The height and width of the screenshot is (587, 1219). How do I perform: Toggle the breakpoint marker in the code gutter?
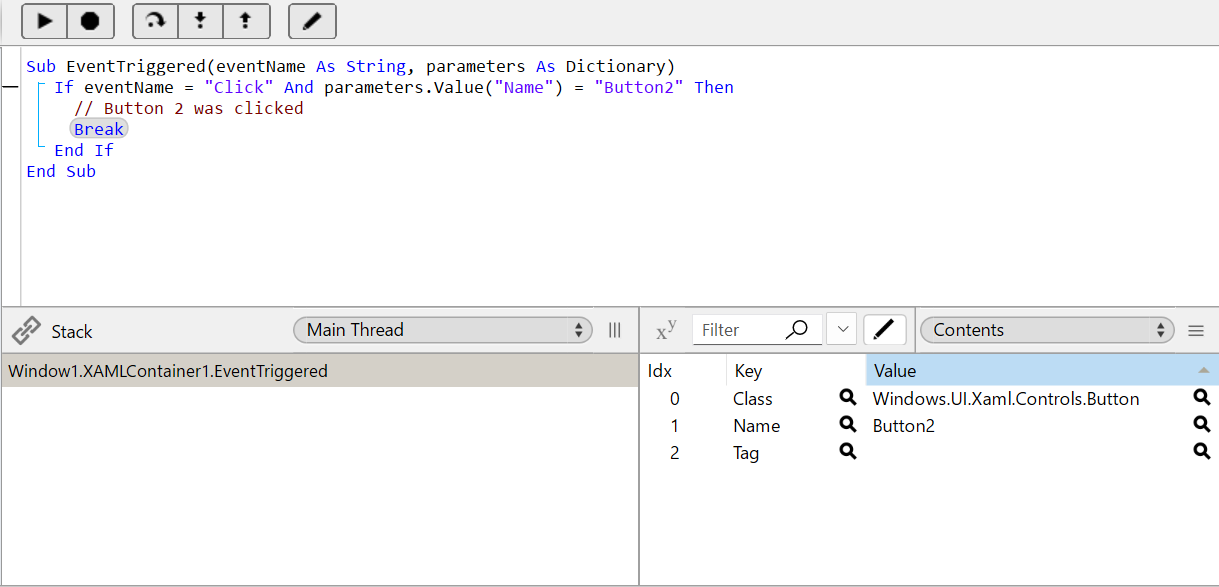tap(10, 87)
